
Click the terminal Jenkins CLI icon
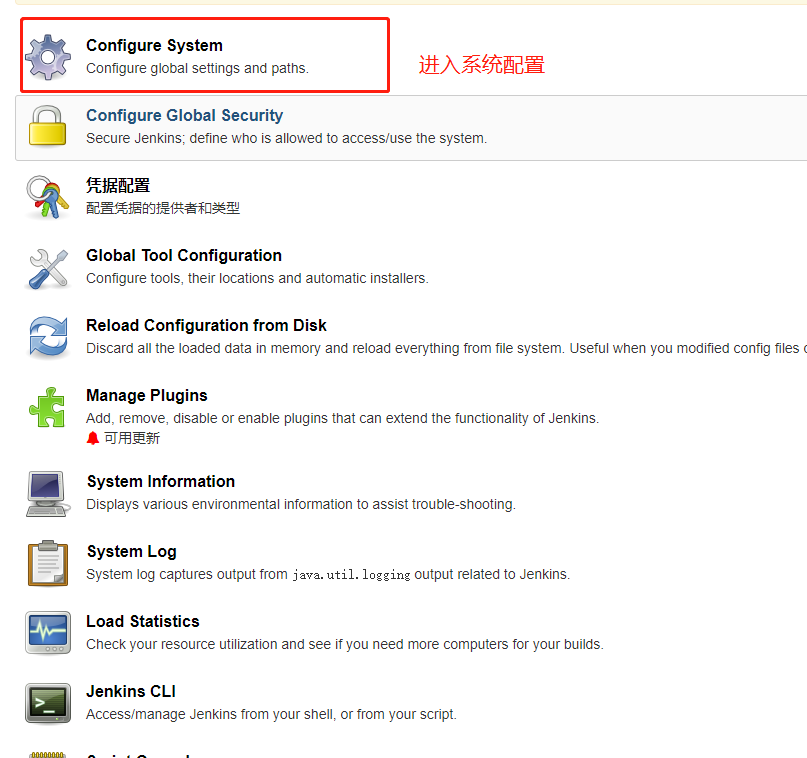(x=48, y=703)
